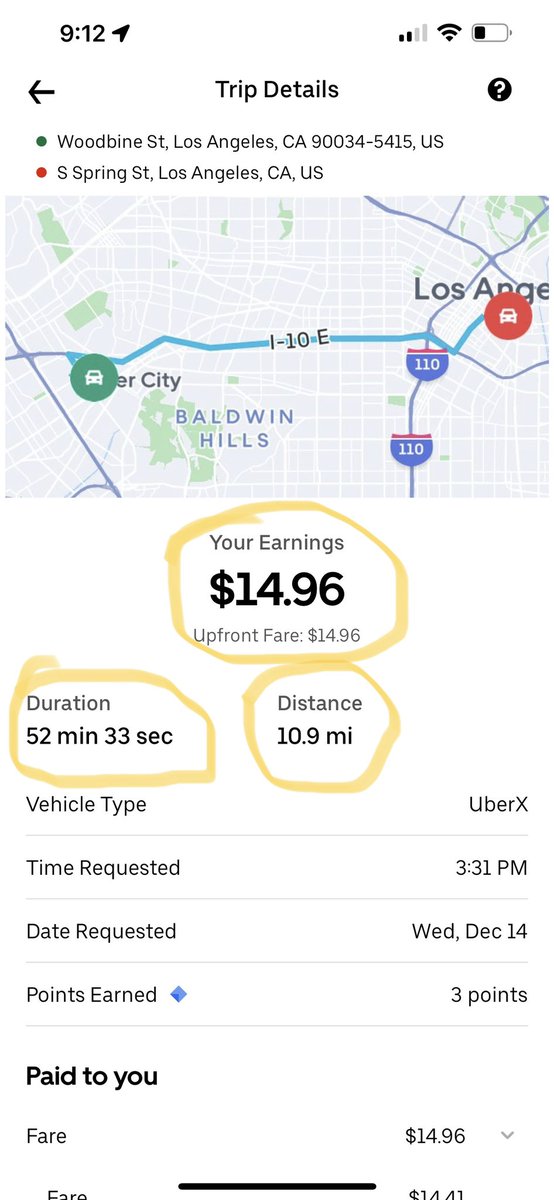
Task: Tap the green pickup car marker
Action: click(x=93, y=378)
